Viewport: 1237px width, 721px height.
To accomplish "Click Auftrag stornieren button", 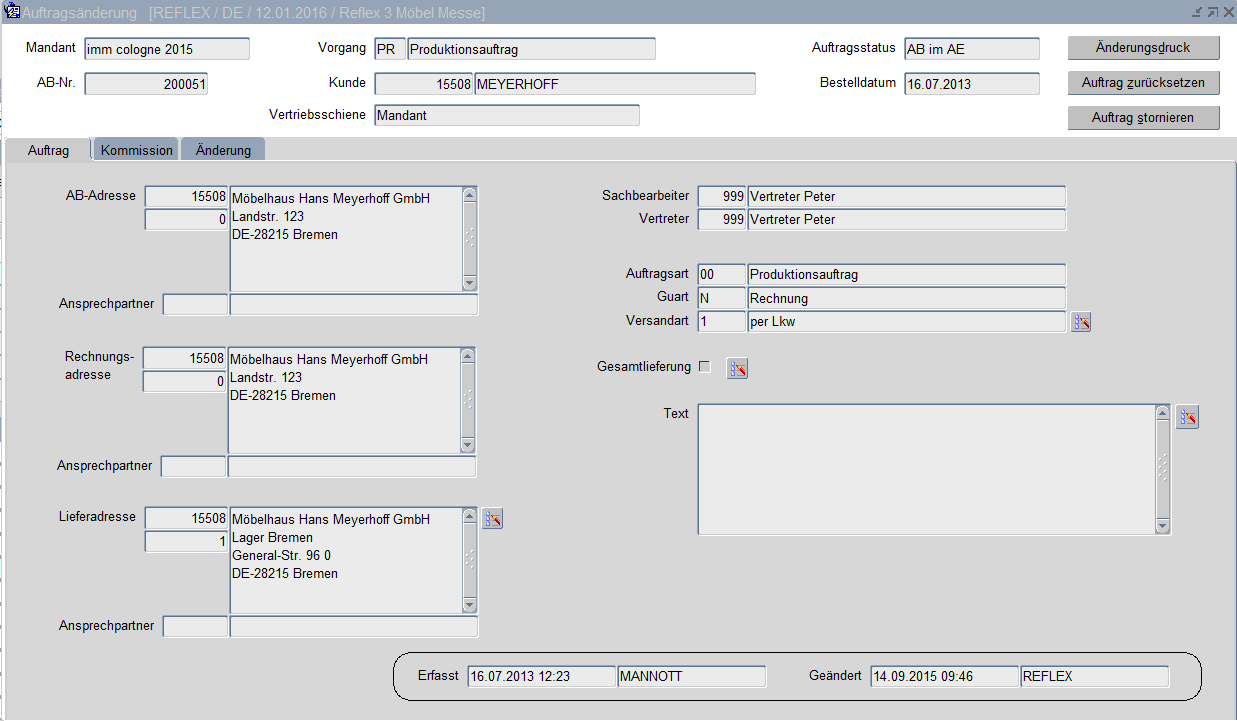I will click(1143, 118).
